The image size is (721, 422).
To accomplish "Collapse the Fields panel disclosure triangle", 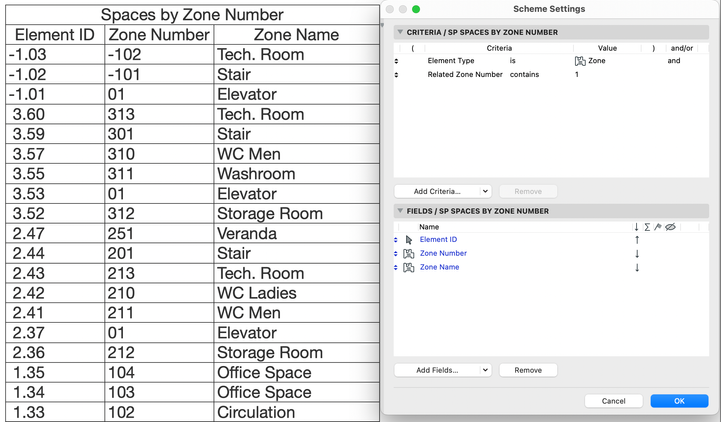I will pyautogui.click(x=400, y=211).
